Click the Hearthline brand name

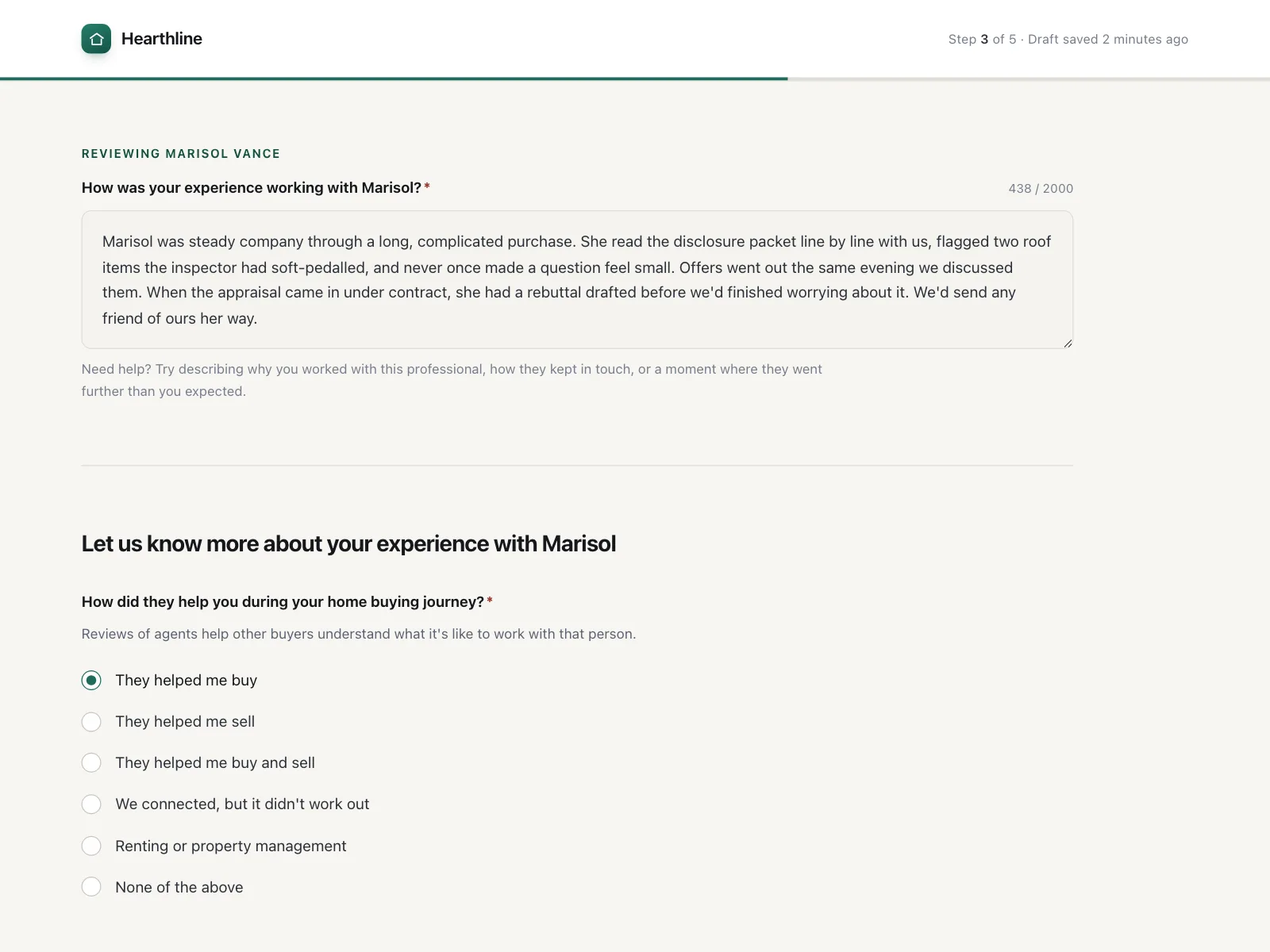(x=162, y=39)
